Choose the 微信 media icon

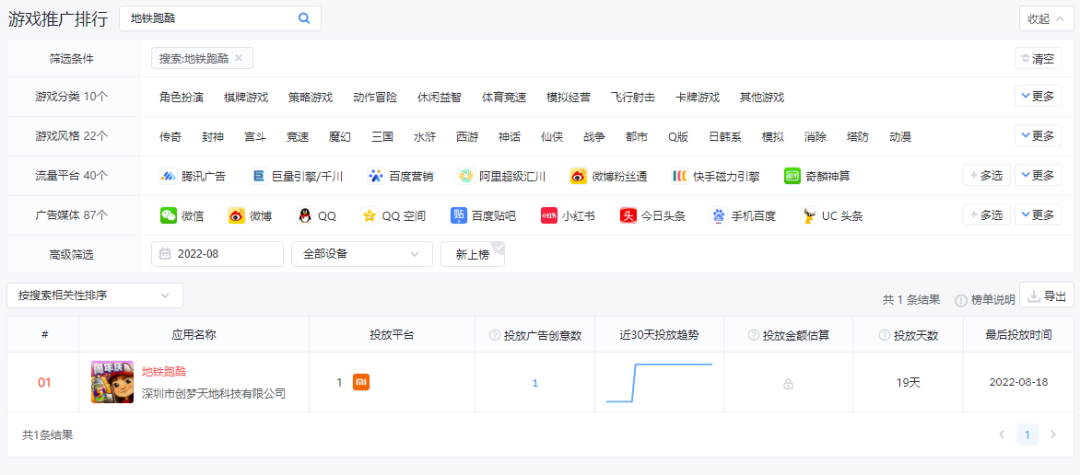click(168, 216)
